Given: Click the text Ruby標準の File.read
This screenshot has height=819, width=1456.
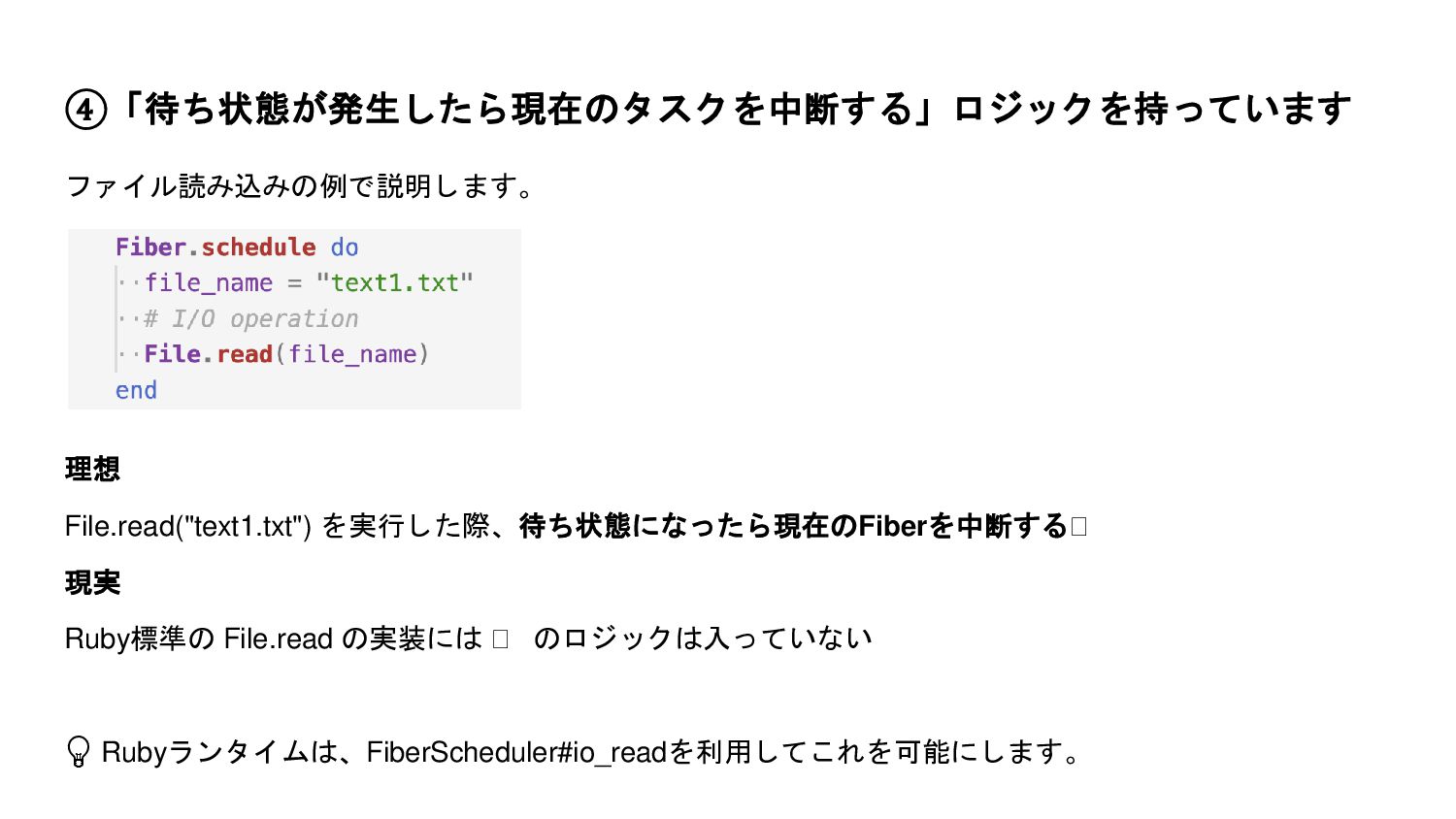Looking at the screenshot, I should click(199, 639).
